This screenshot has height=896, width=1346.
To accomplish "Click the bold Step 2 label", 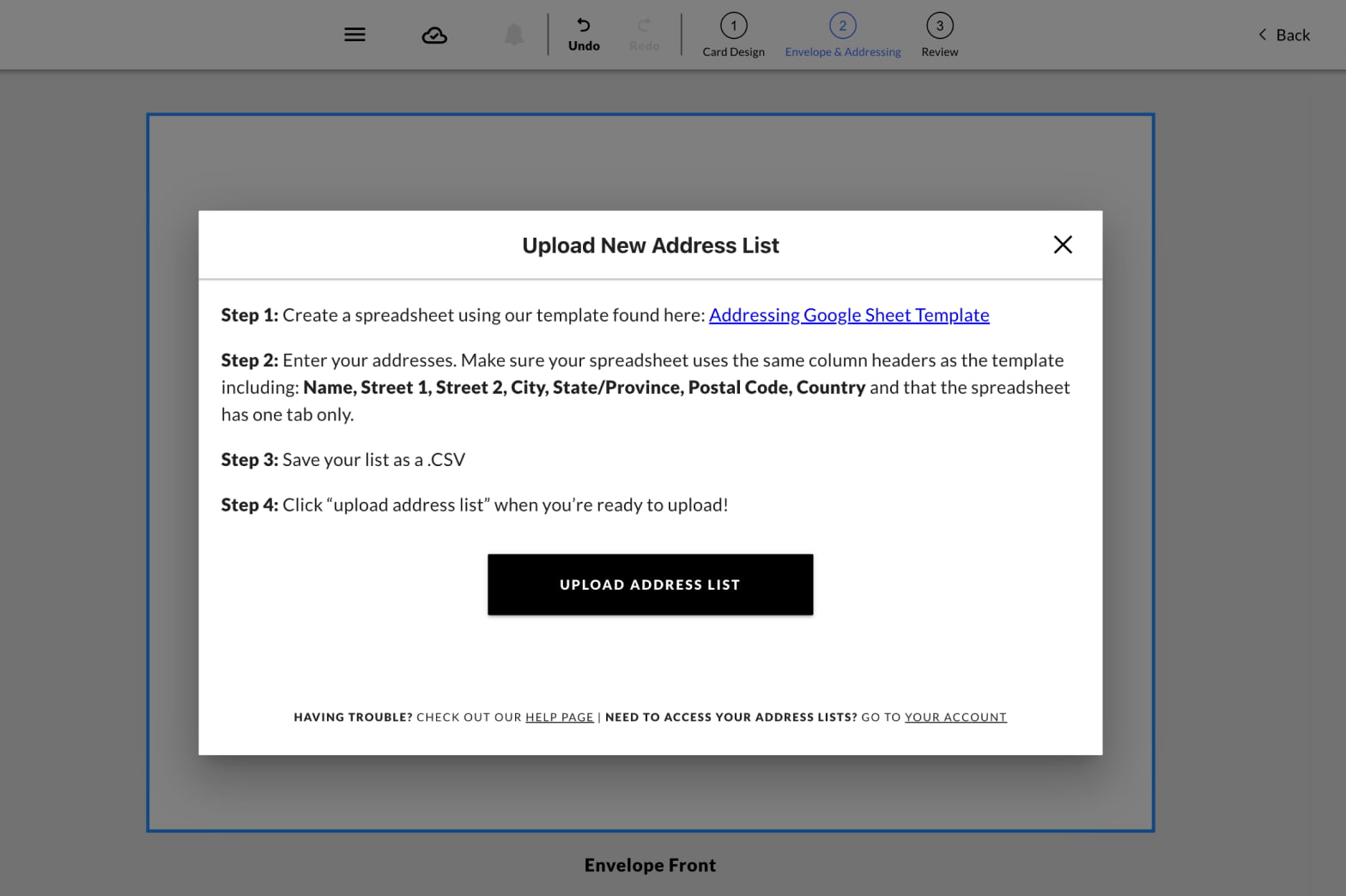I will point(249,360).
